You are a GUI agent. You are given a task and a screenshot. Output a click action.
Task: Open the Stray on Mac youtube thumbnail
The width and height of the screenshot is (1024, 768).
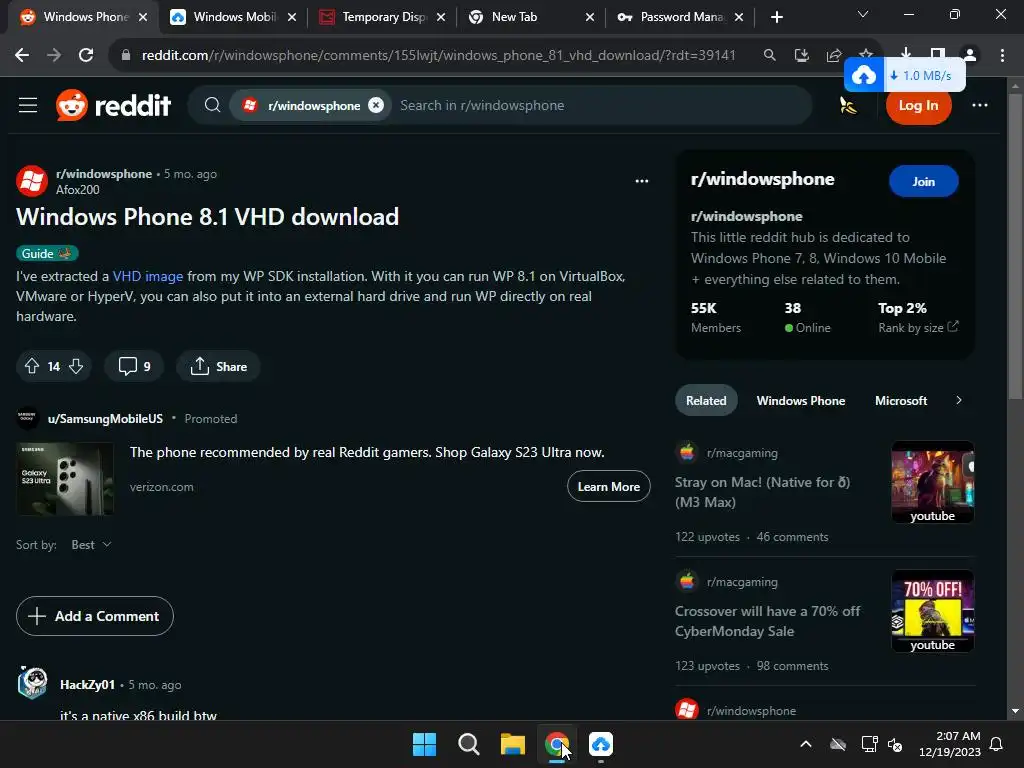[933, 482]
